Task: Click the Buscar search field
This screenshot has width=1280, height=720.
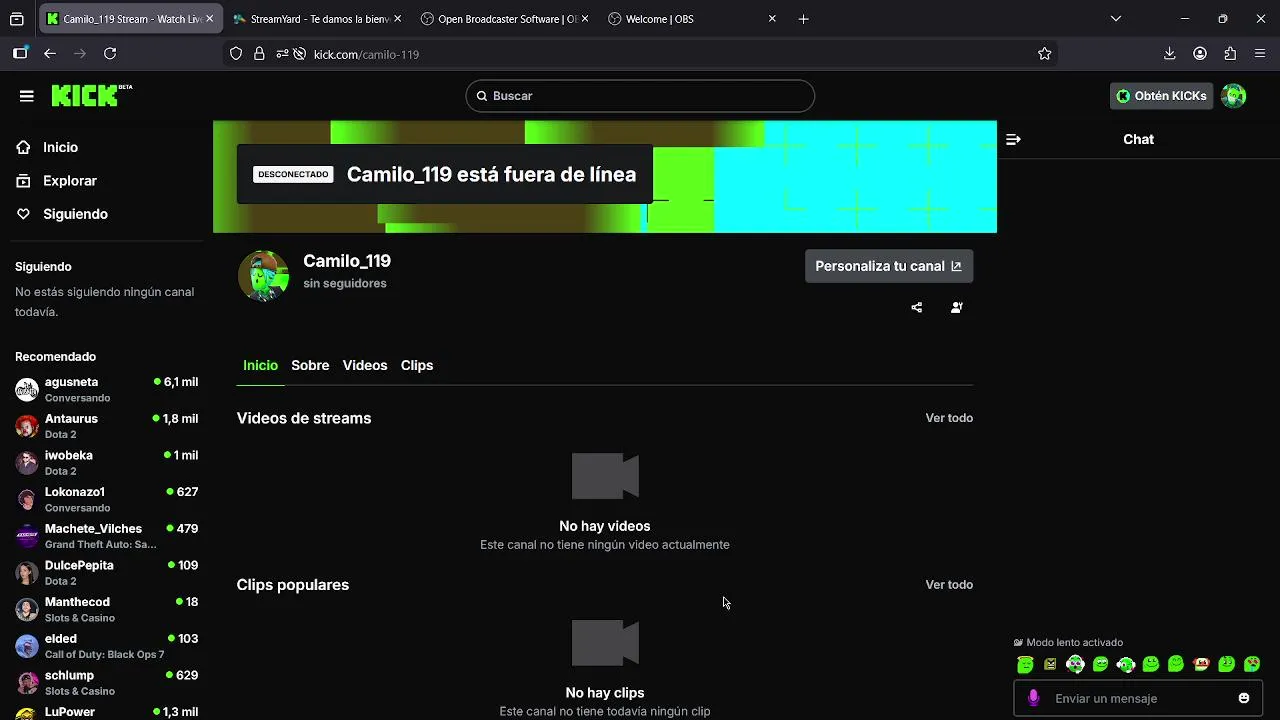Action: [x=640, y=96]
